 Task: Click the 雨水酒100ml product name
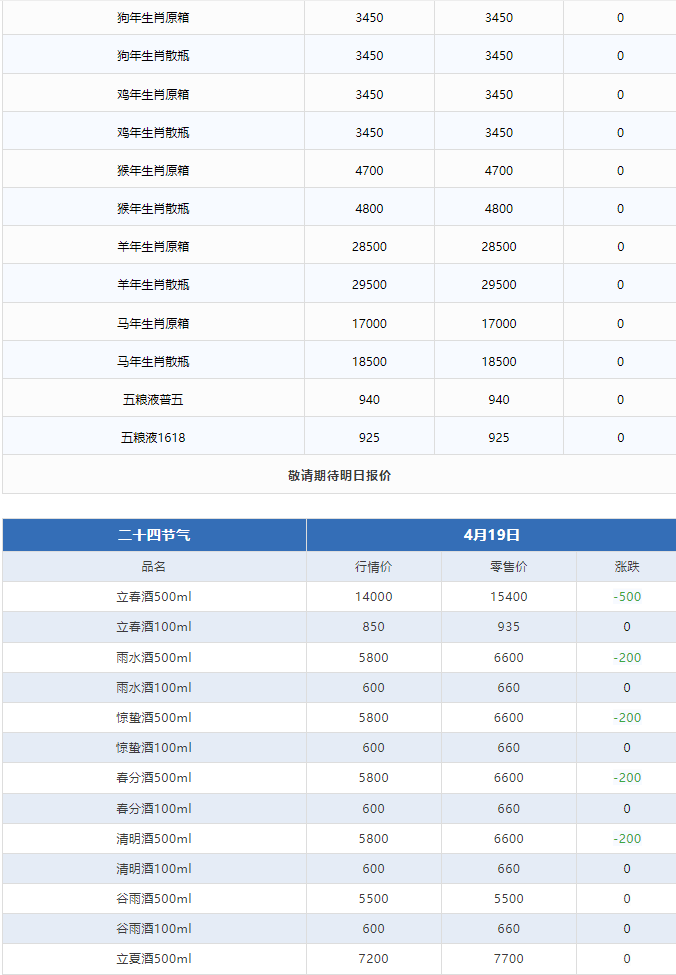(154, 687)
